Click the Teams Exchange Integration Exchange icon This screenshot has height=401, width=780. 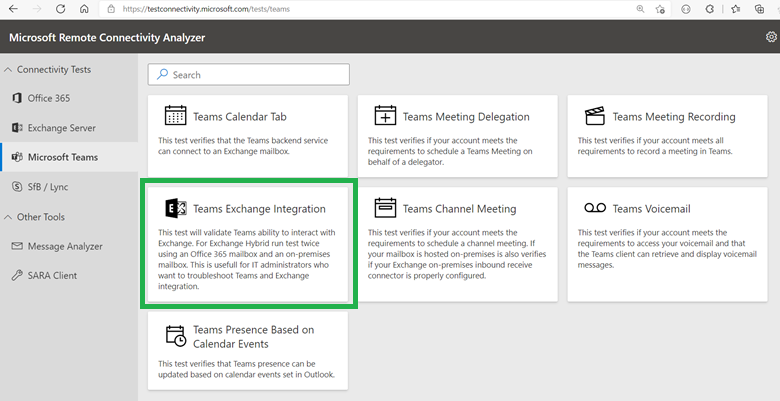(x=175, y=208)
